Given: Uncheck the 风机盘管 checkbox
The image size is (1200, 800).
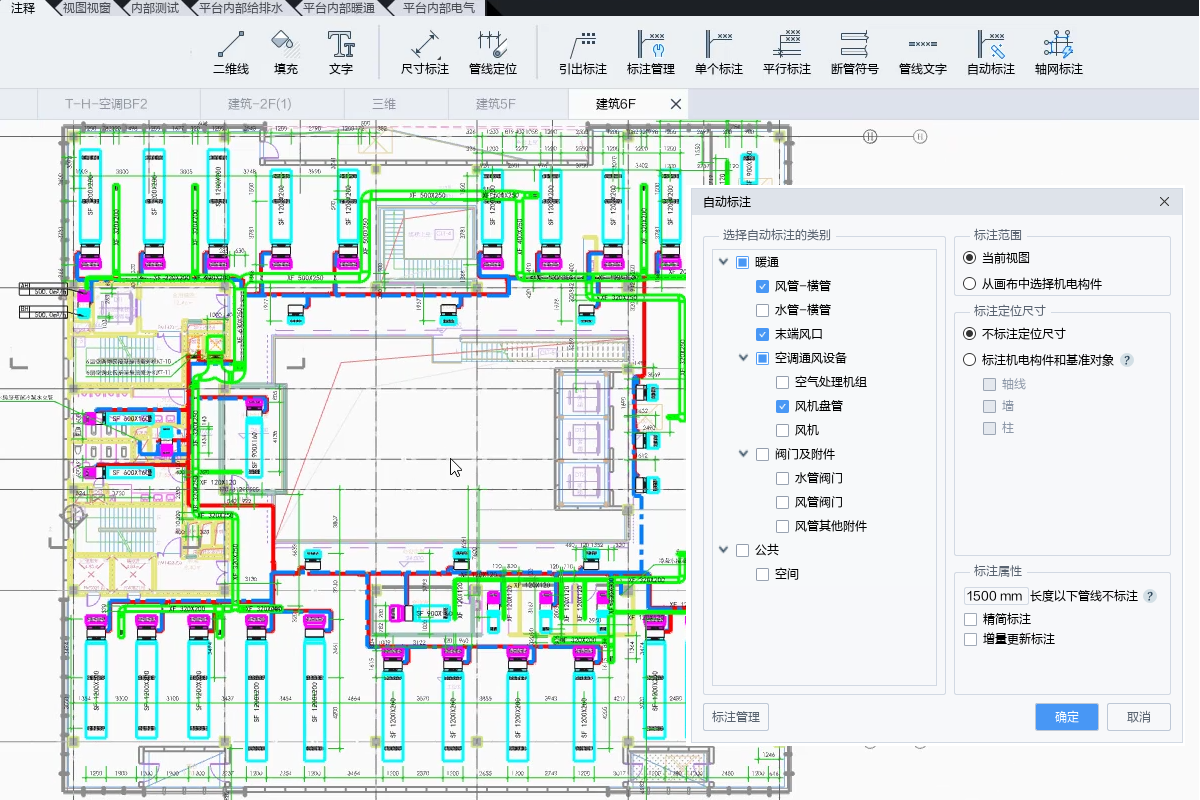Looking at the screenshot, I should pos(783,406).
